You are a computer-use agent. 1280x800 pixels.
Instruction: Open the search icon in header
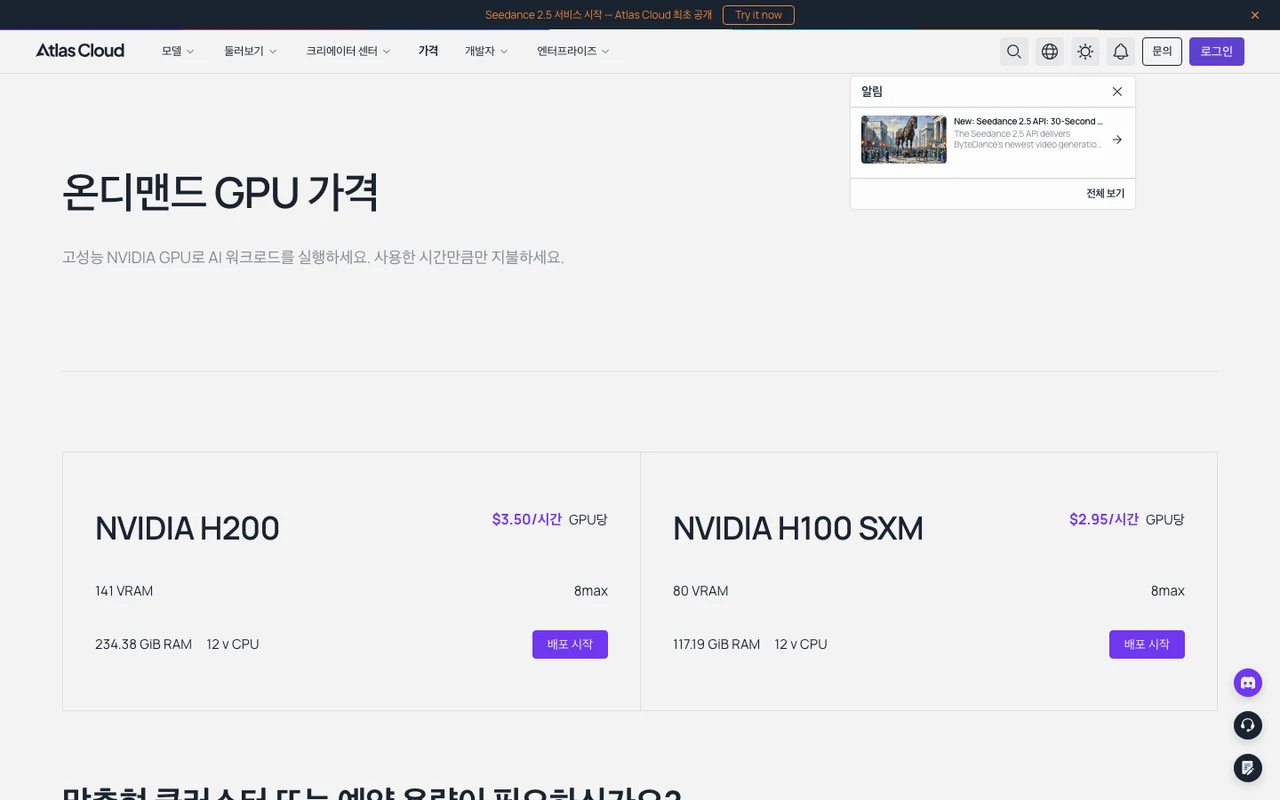tap(1014, 51)
